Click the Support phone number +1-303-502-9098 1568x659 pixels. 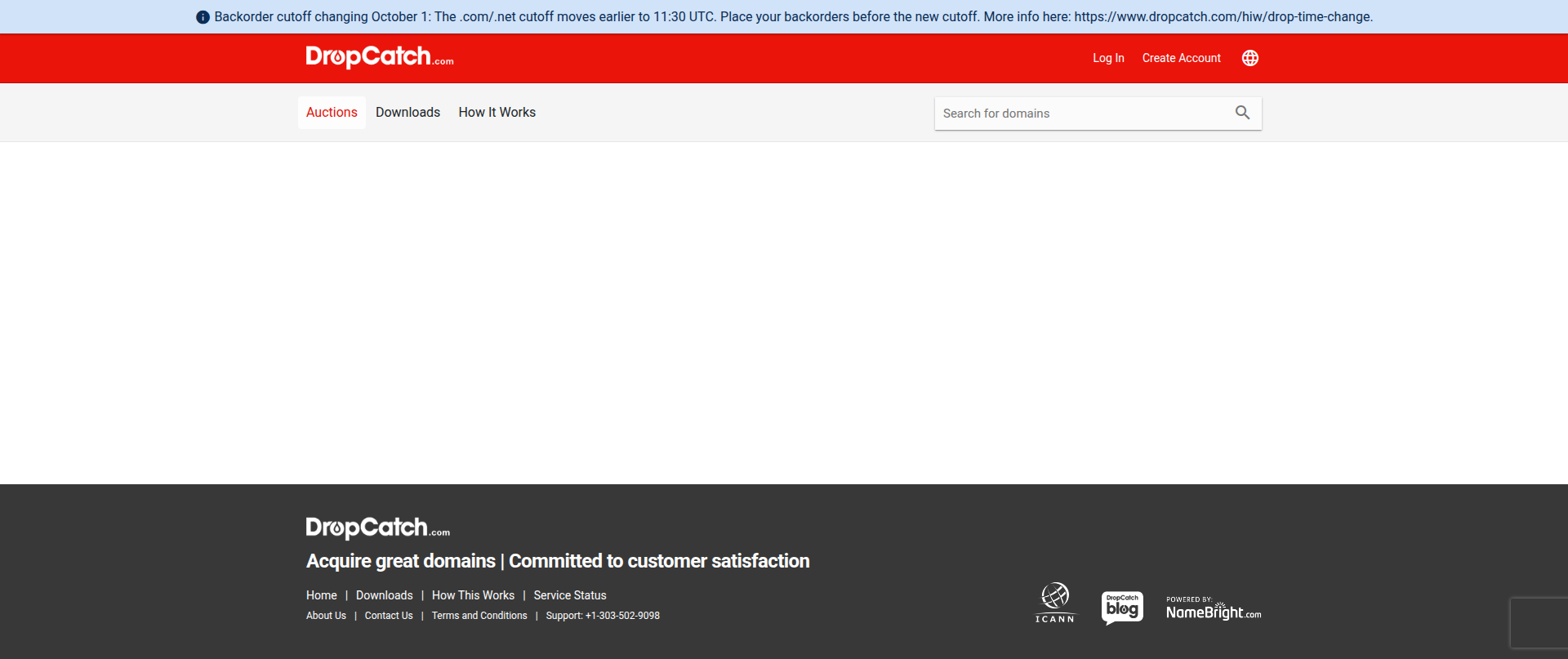click(622, 616)
